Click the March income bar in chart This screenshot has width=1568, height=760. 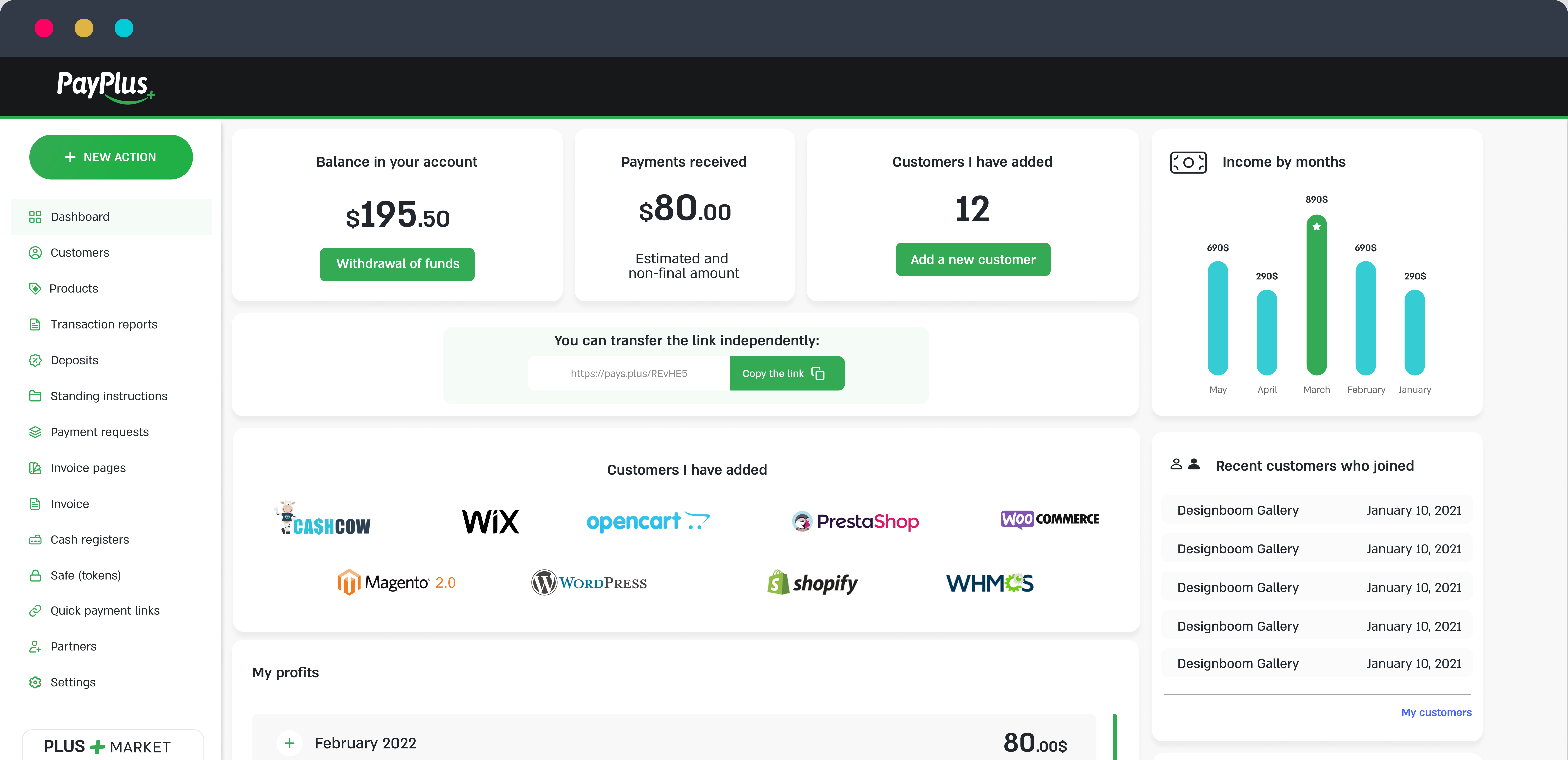click(1316, 296)
